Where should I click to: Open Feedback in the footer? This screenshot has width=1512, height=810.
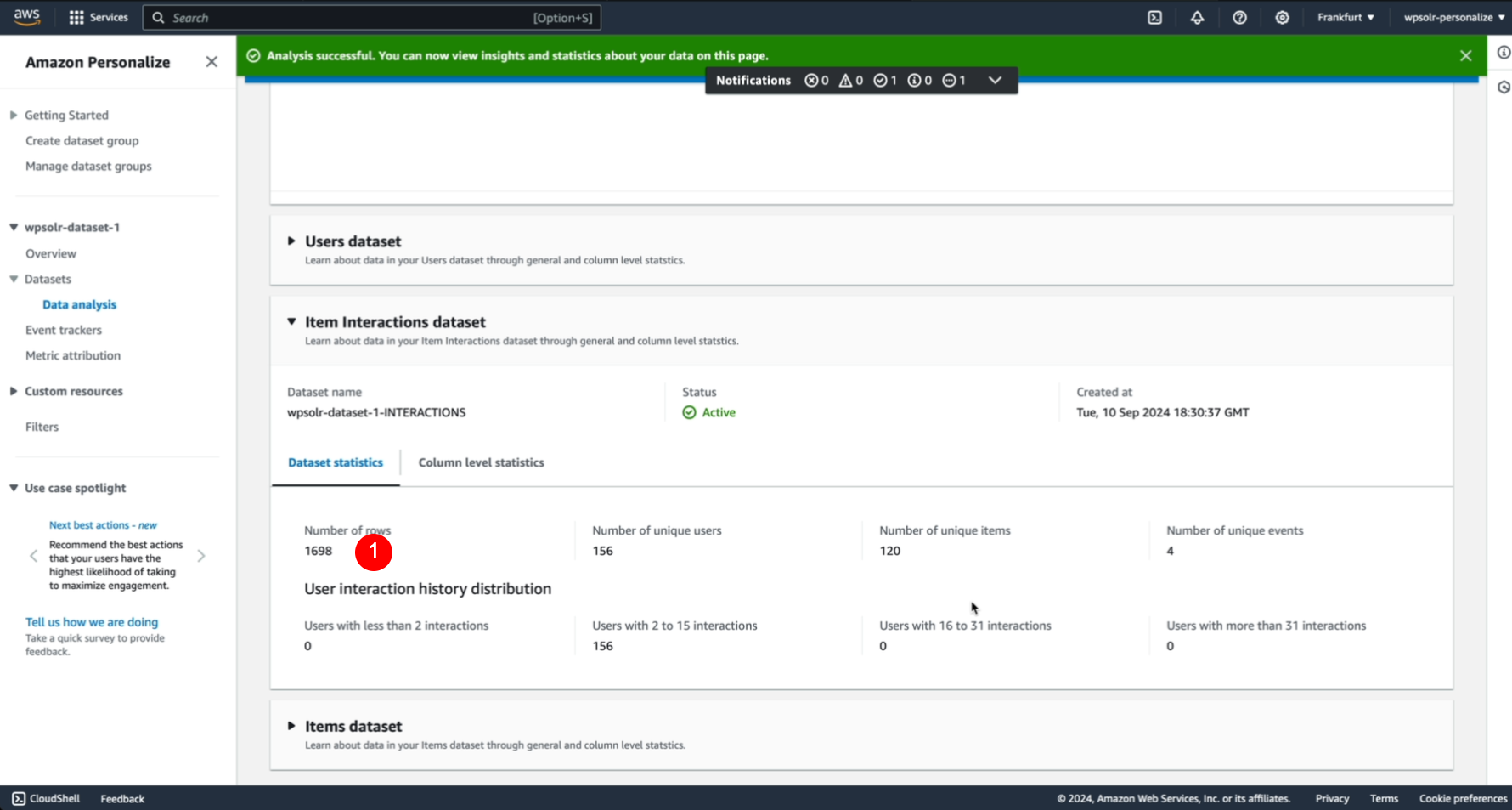(122, 798)
